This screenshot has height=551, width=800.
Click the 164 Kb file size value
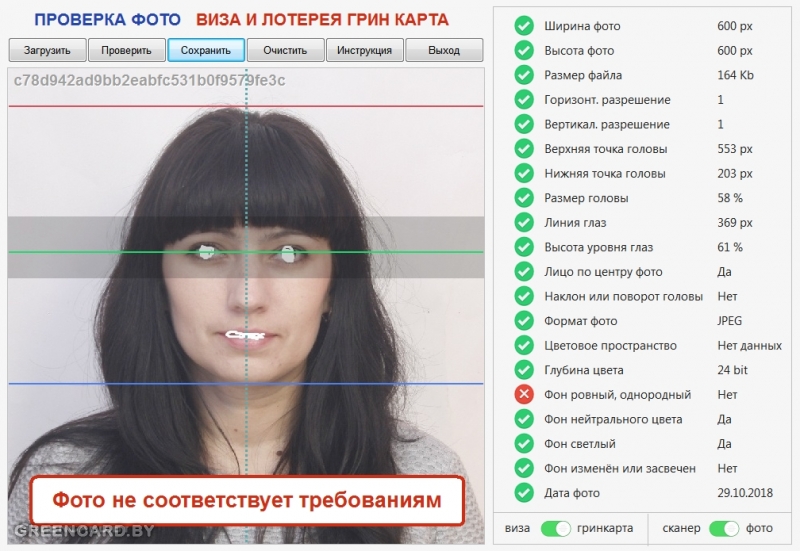735,75
